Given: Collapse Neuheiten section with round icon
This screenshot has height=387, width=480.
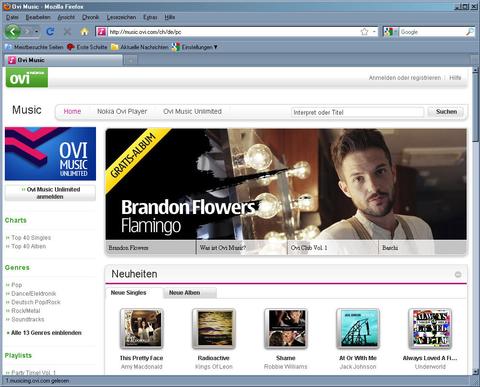Looking at the screenshot, I should [x=458, y=274].
